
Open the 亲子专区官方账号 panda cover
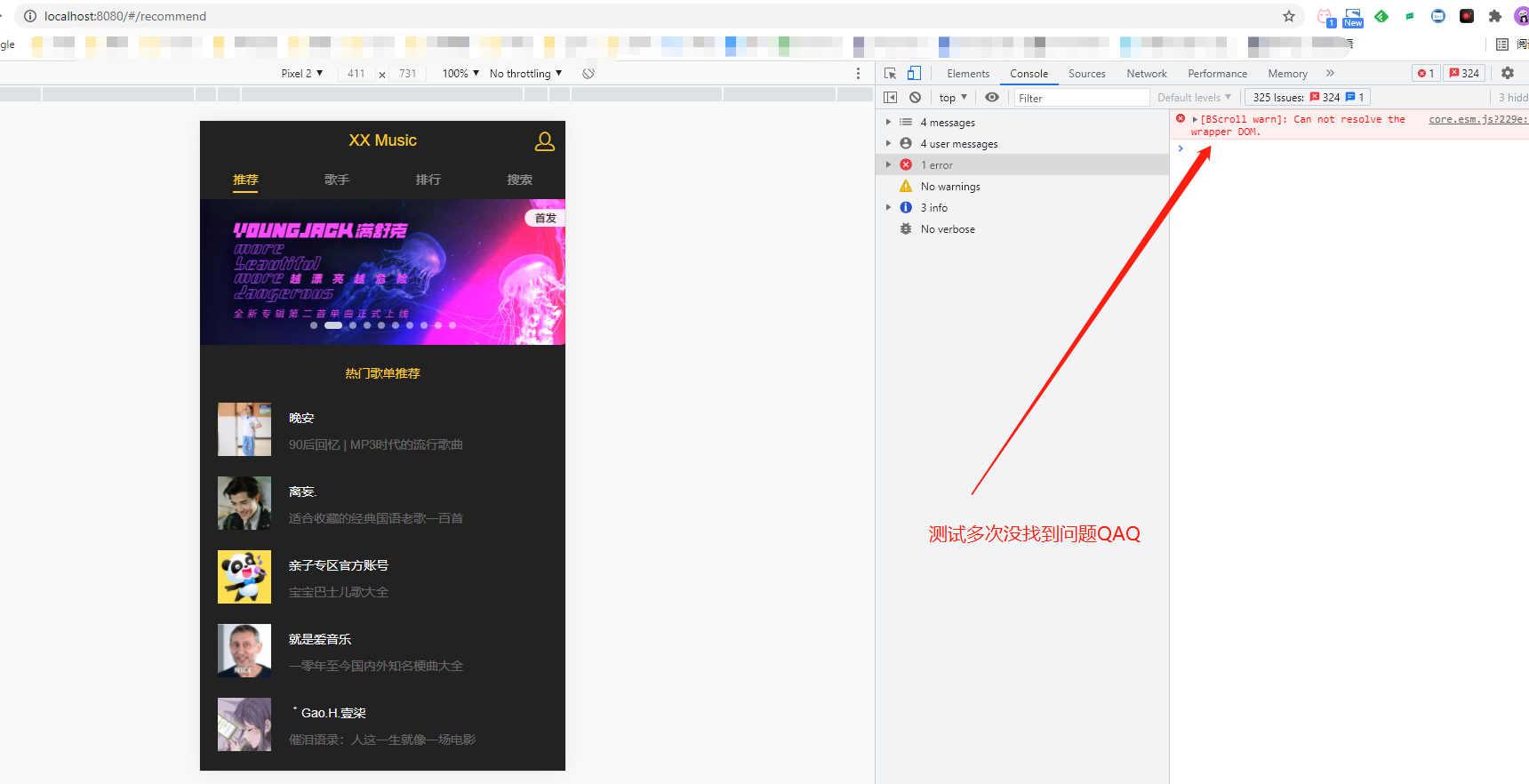[x=244, y=577]
